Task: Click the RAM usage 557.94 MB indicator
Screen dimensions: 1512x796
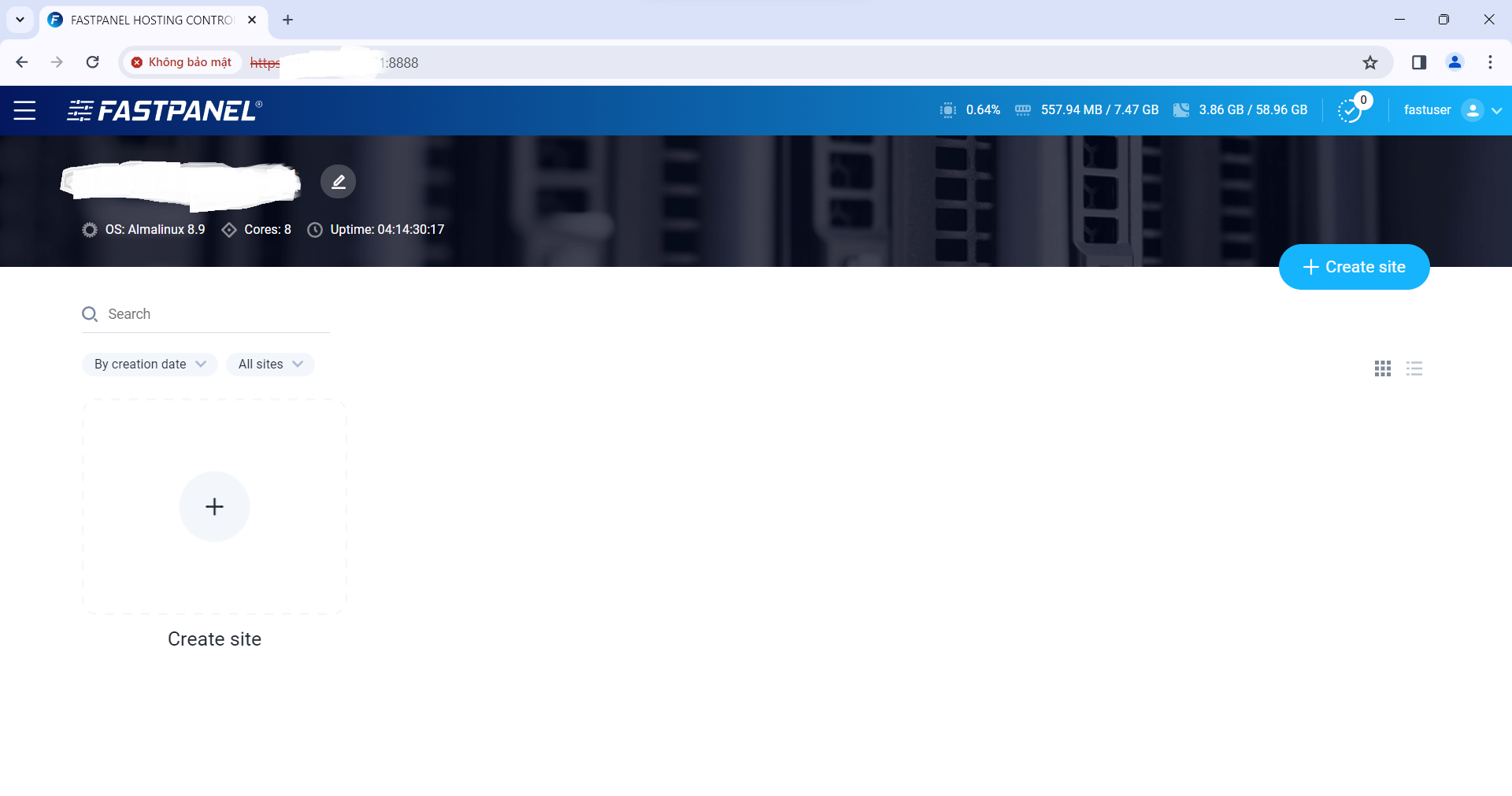Action: pyautogui.click(x=1099, y=110)
